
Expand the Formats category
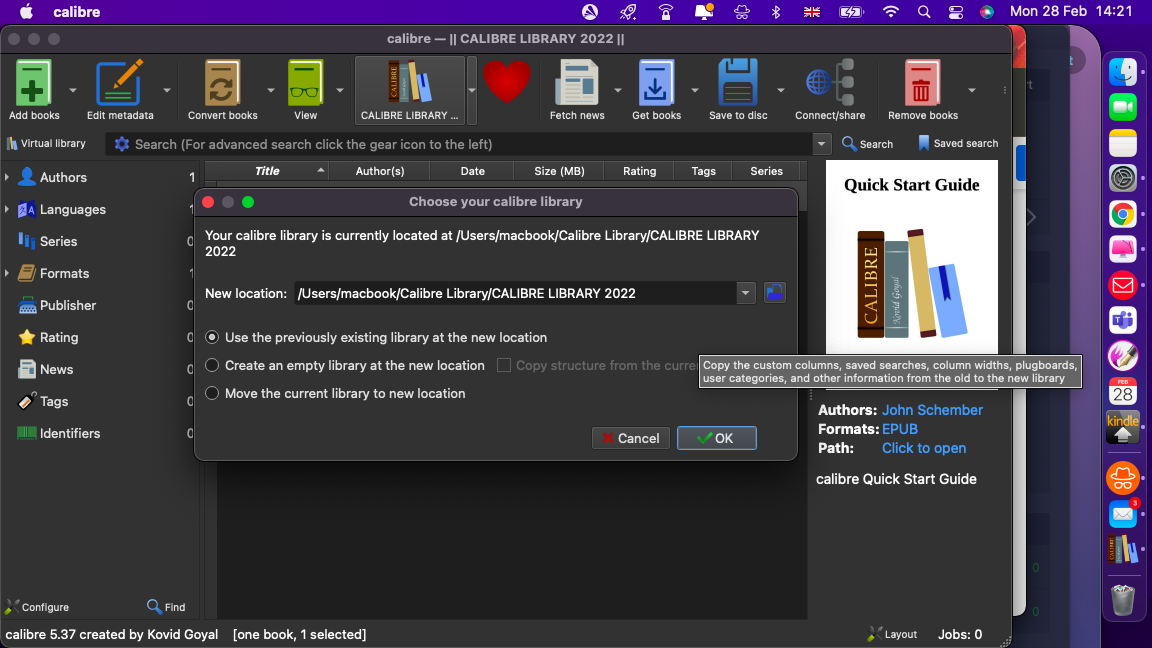click(7, 273)
